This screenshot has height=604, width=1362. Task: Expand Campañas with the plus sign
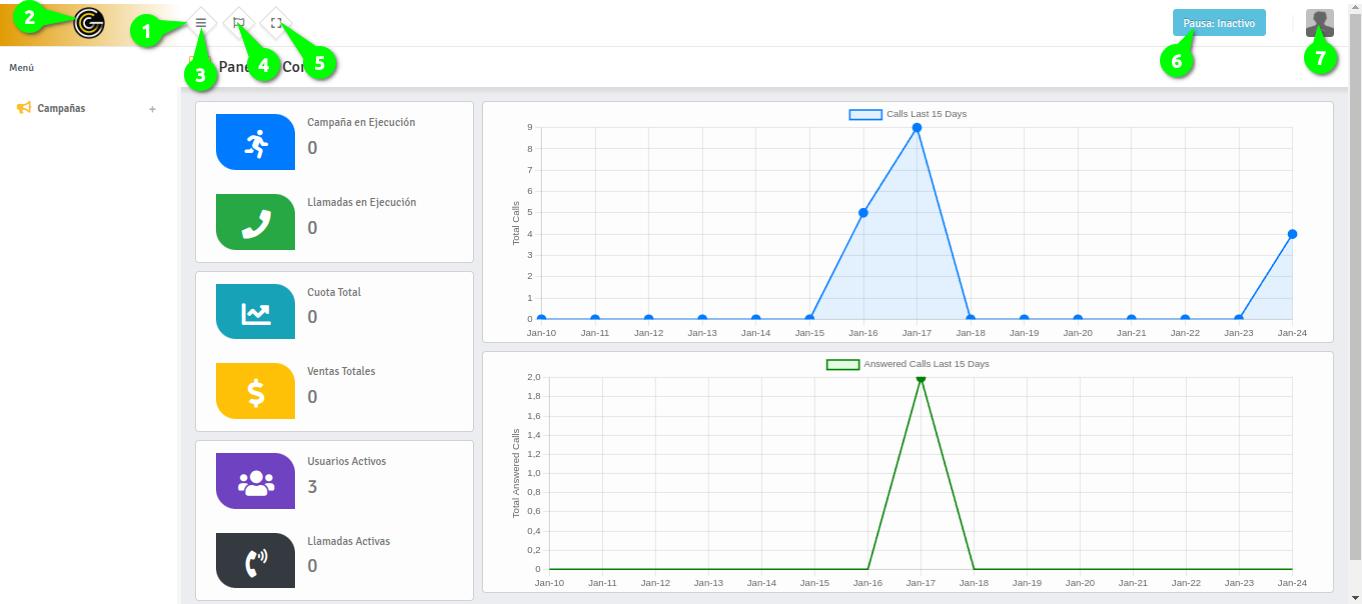tap(152, 109)
